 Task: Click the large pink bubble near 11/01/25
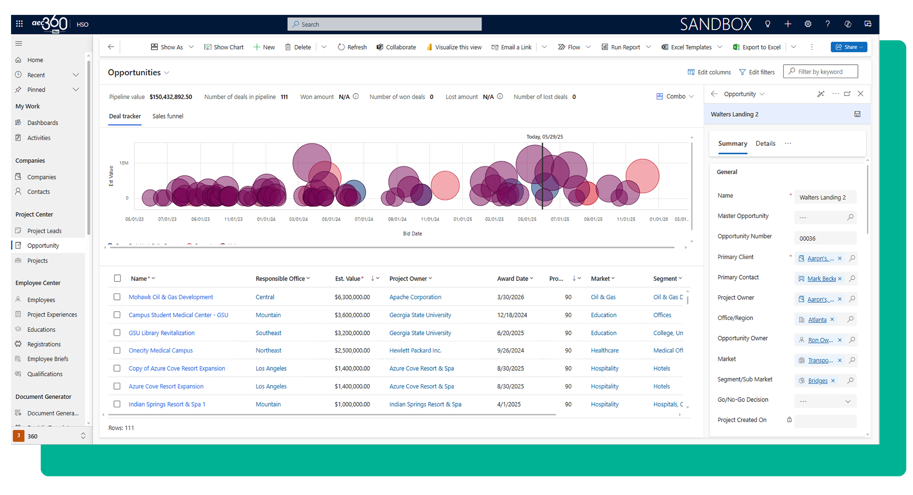(642, 175)
